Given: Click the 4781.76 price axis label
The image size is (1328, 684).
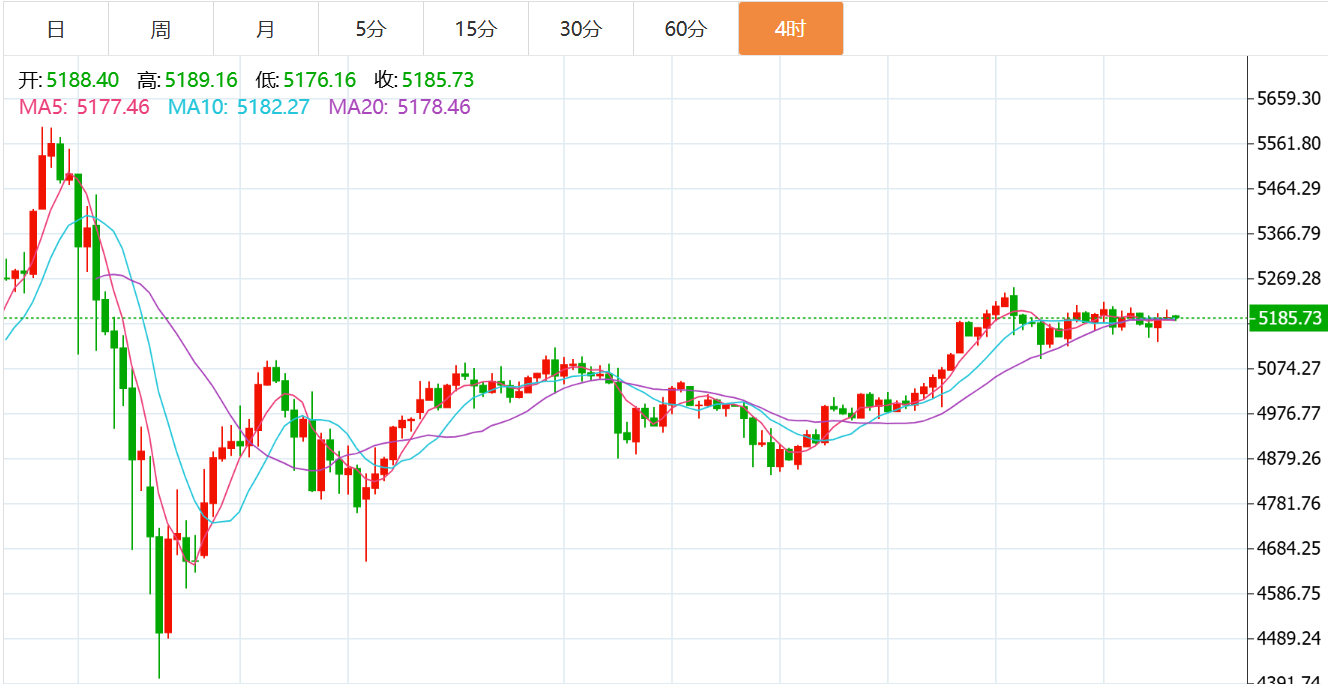Looking at the screenshot, I should point(1289,503).
